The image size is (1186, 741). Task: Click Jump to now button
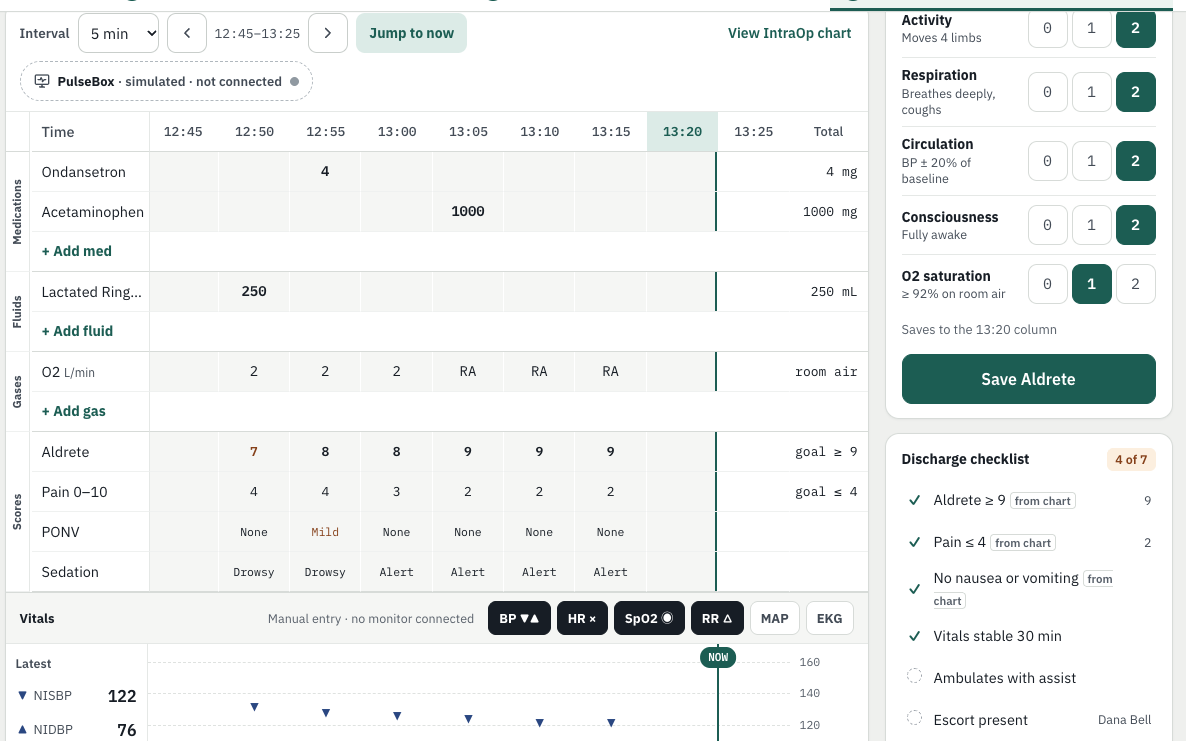pyautogui.click(x=411, y=33)
